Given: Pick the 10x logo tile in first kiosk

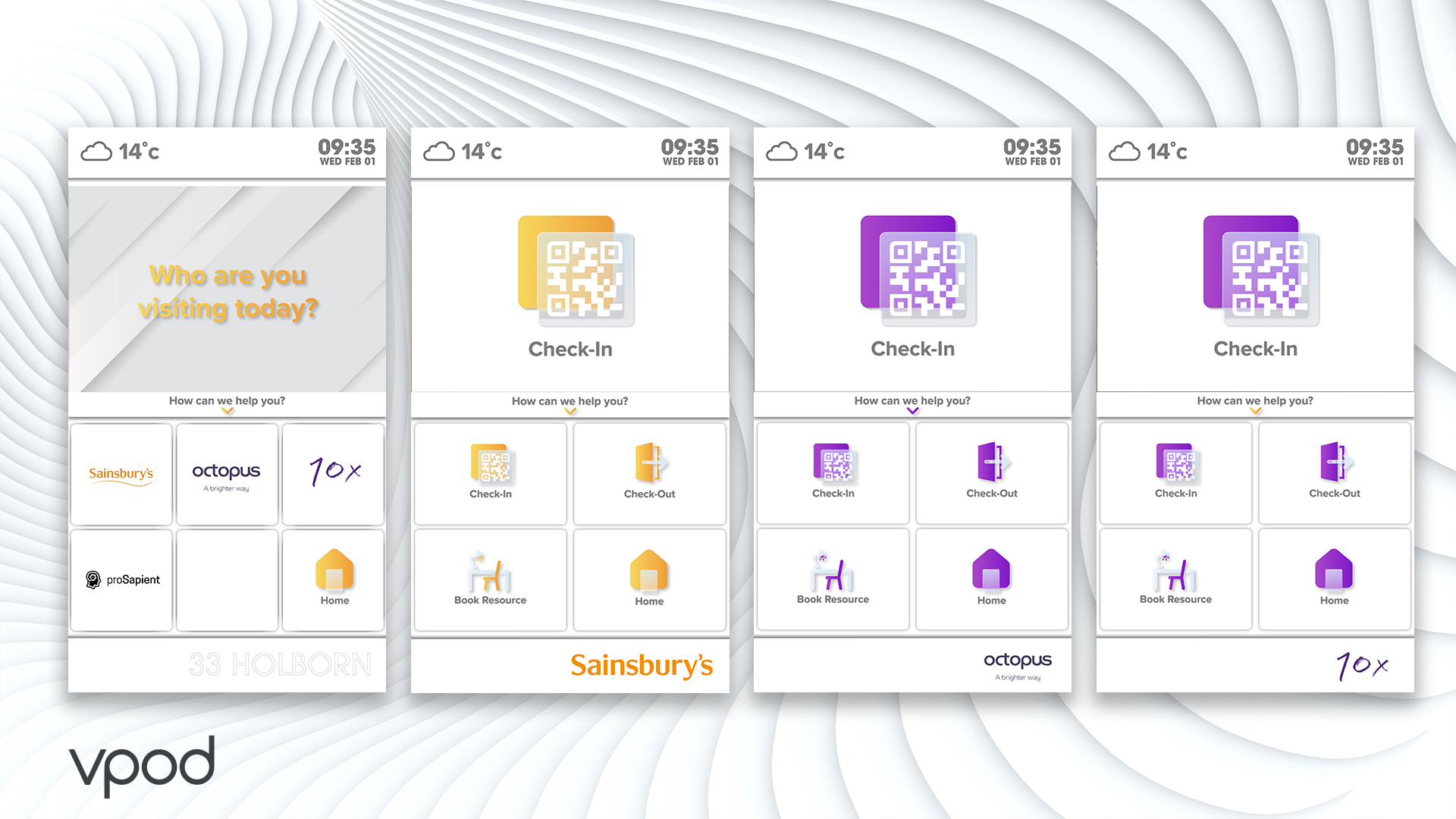Looking at the screenshot, I should point(334,474).
